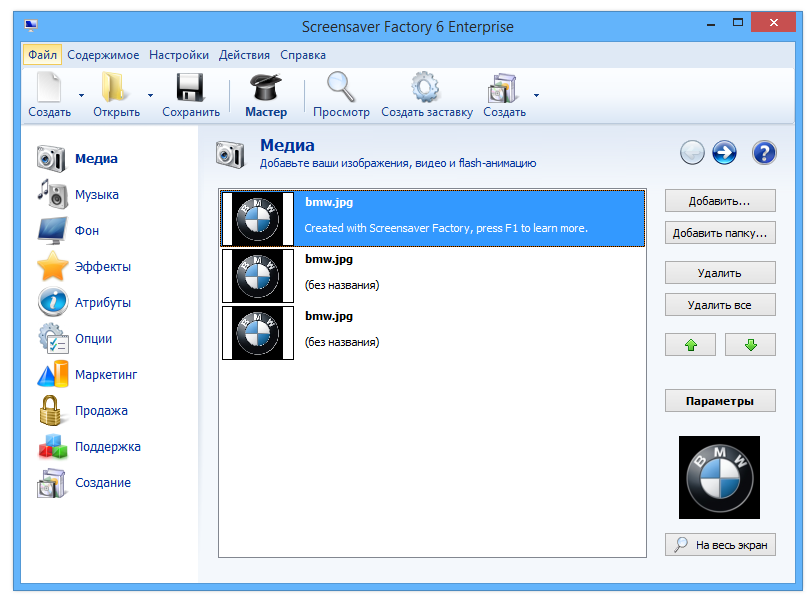Screen dimensions: 812x604
Task: Select the Атрибуты info icon
Action: coord(52,302)
